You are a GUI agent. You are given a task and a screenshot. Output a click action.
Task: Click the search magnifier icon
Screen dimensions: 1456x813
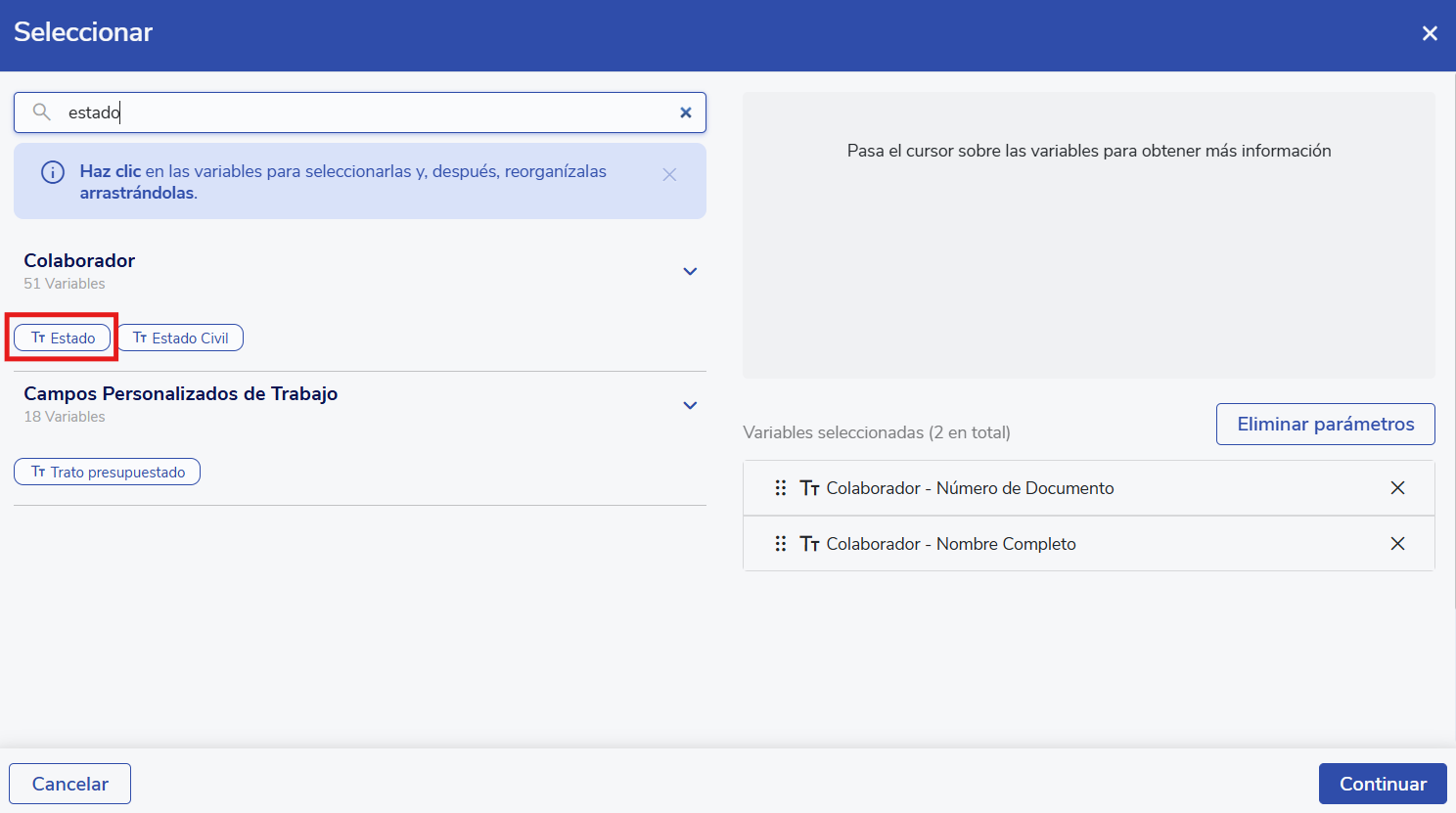tap(42, 113)
